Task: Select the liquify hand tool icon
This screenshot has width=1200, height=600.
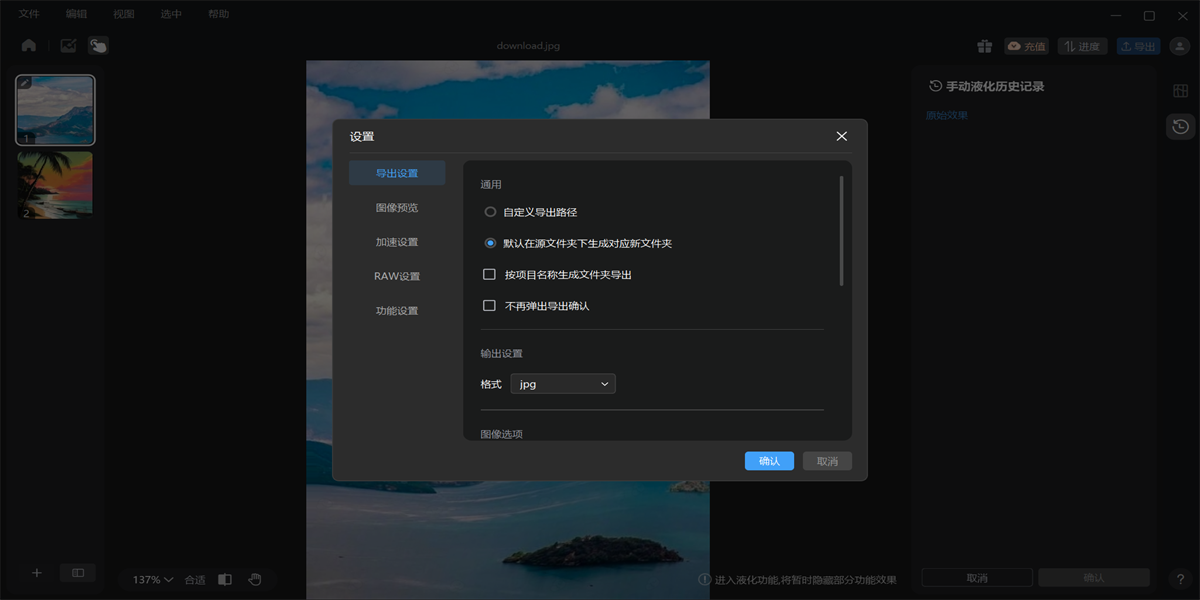Action: point(98,45)
